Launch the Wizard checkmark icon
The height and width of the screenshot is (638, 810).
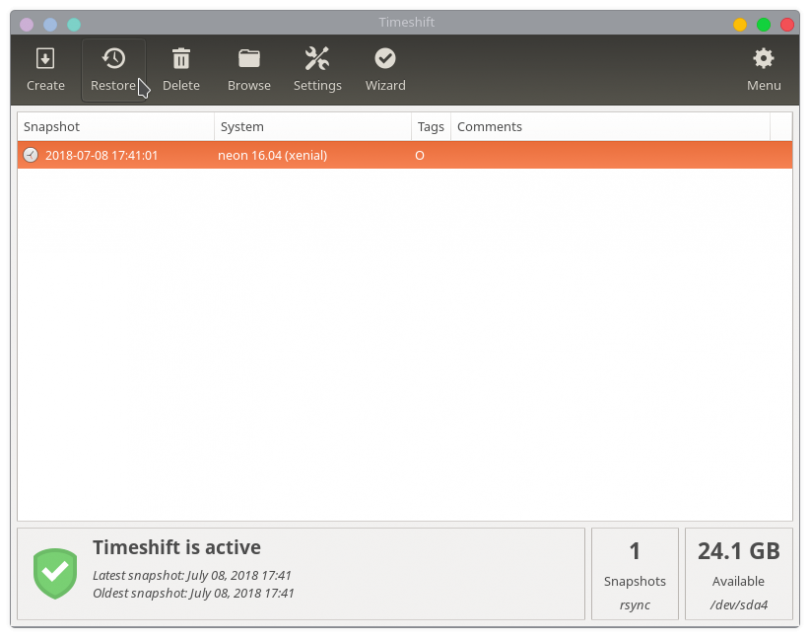pyautogui.click(x=385, y=58)
